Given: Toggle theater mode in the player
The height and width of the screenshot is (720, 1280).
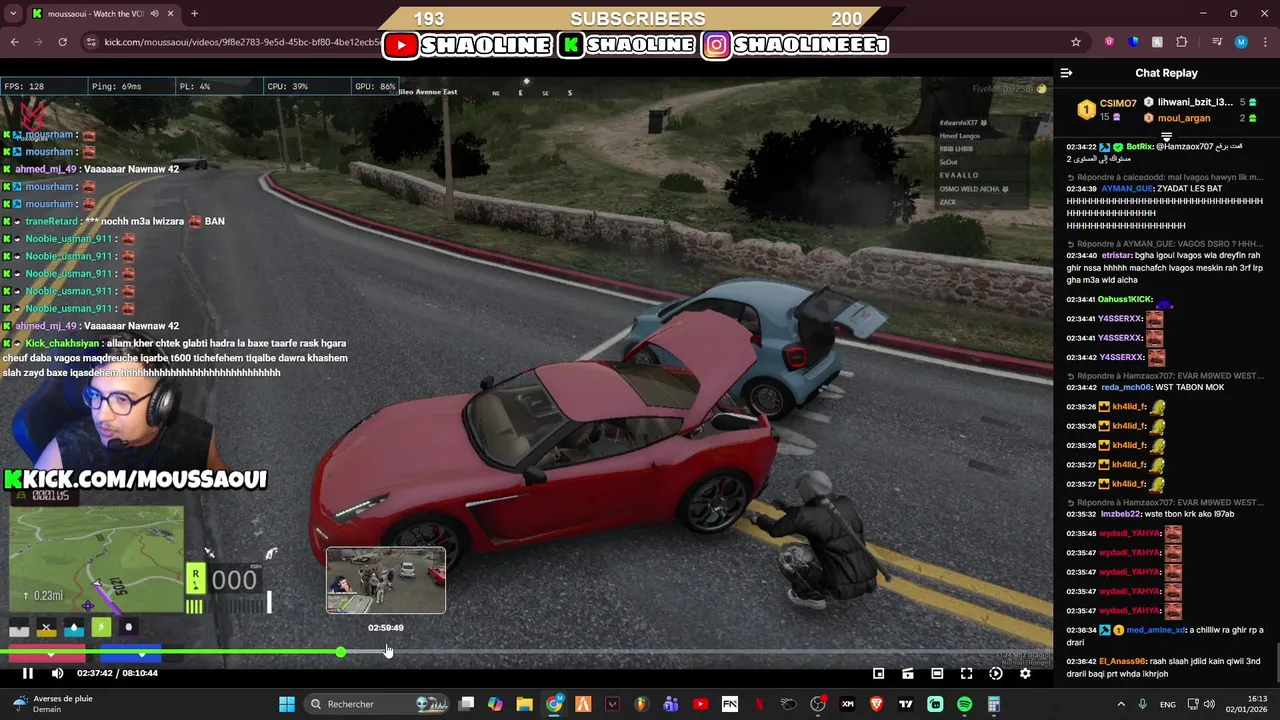Looking at the screenshot, I should (937, 673).
